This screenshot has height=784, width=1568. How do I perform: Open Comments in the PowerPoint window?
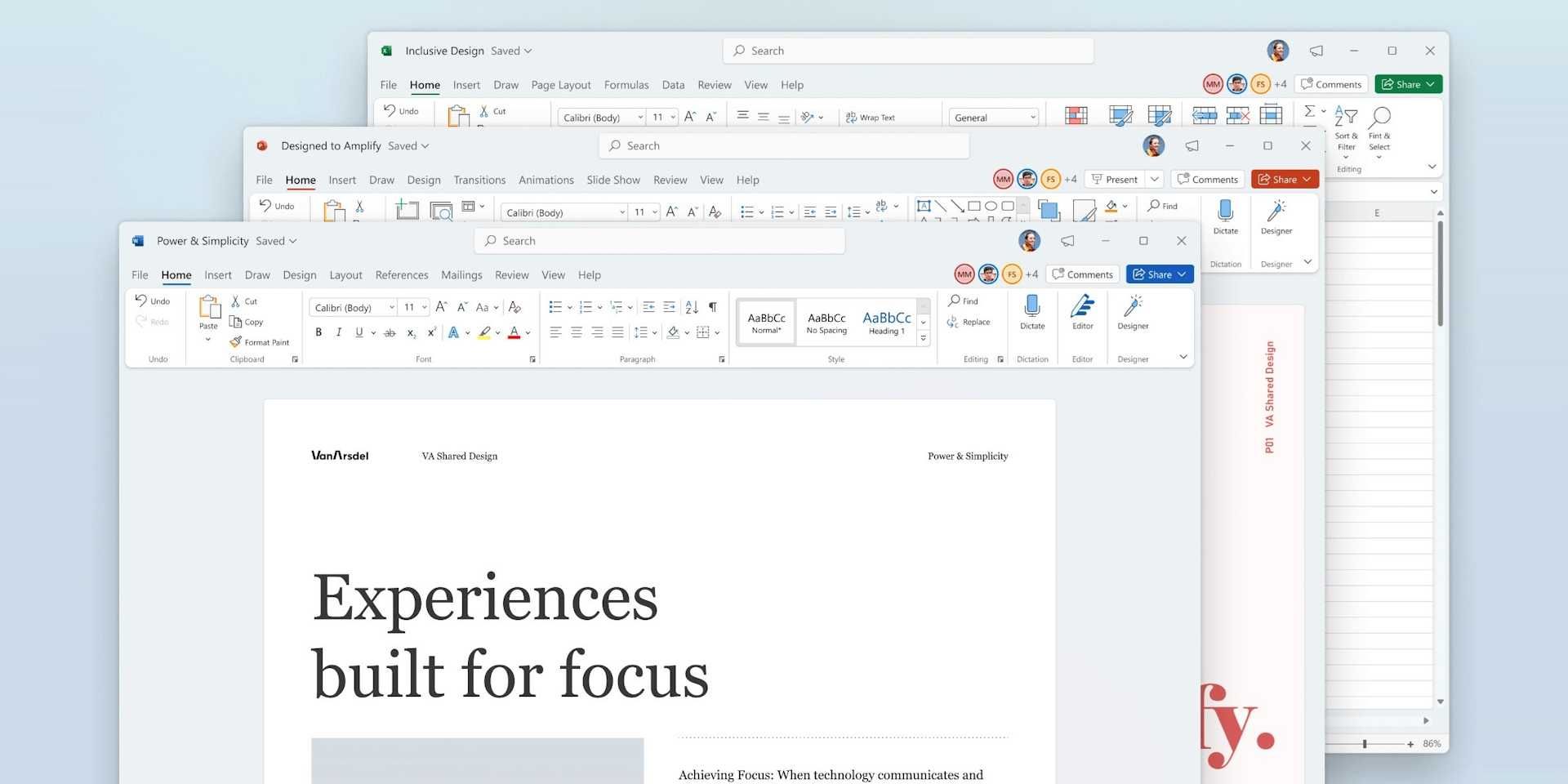pos(1208,180)
